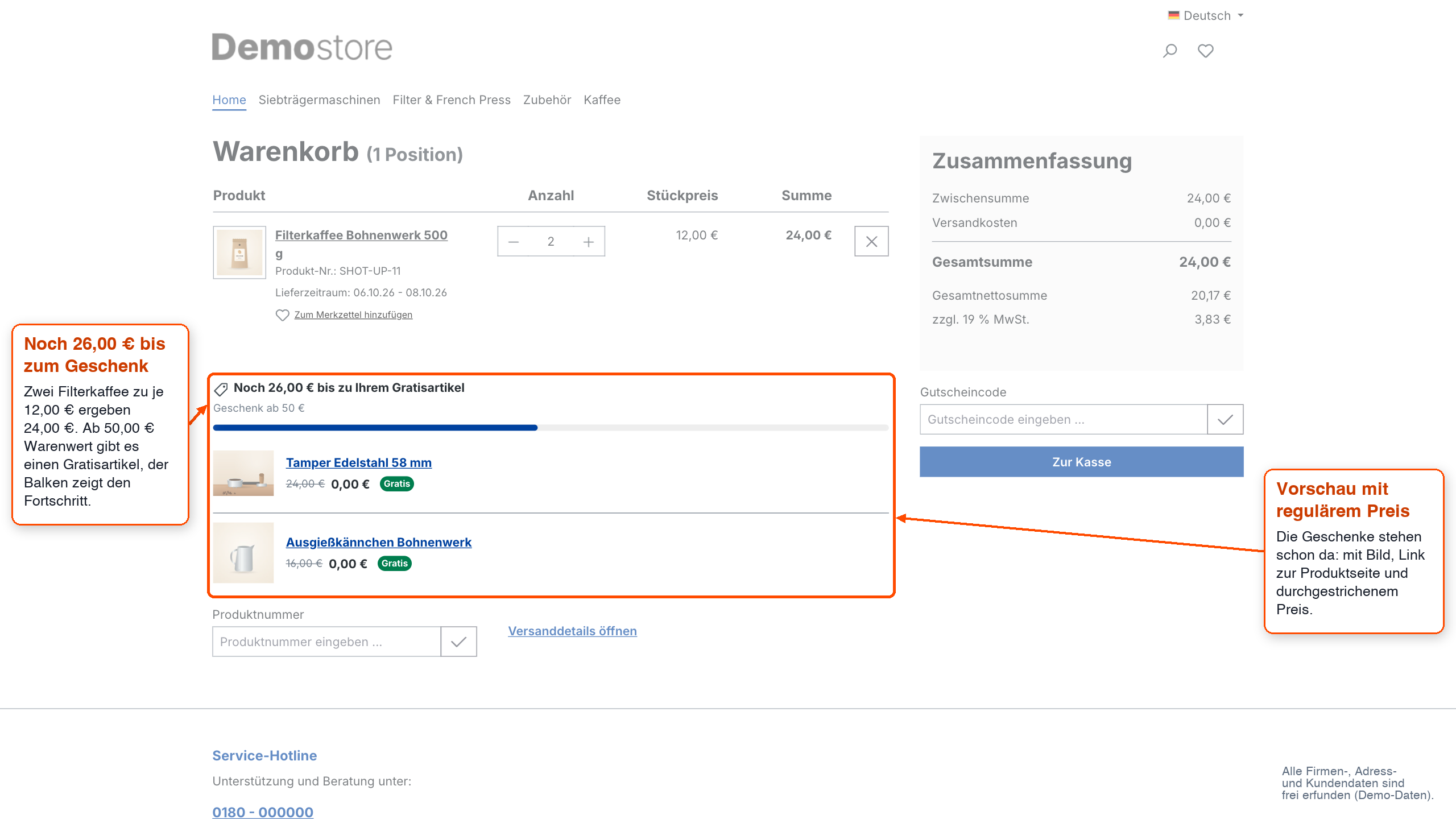Click the Gratis badge beside Ausgießkännchen price

pyautogui.click(x=394, y=564)
